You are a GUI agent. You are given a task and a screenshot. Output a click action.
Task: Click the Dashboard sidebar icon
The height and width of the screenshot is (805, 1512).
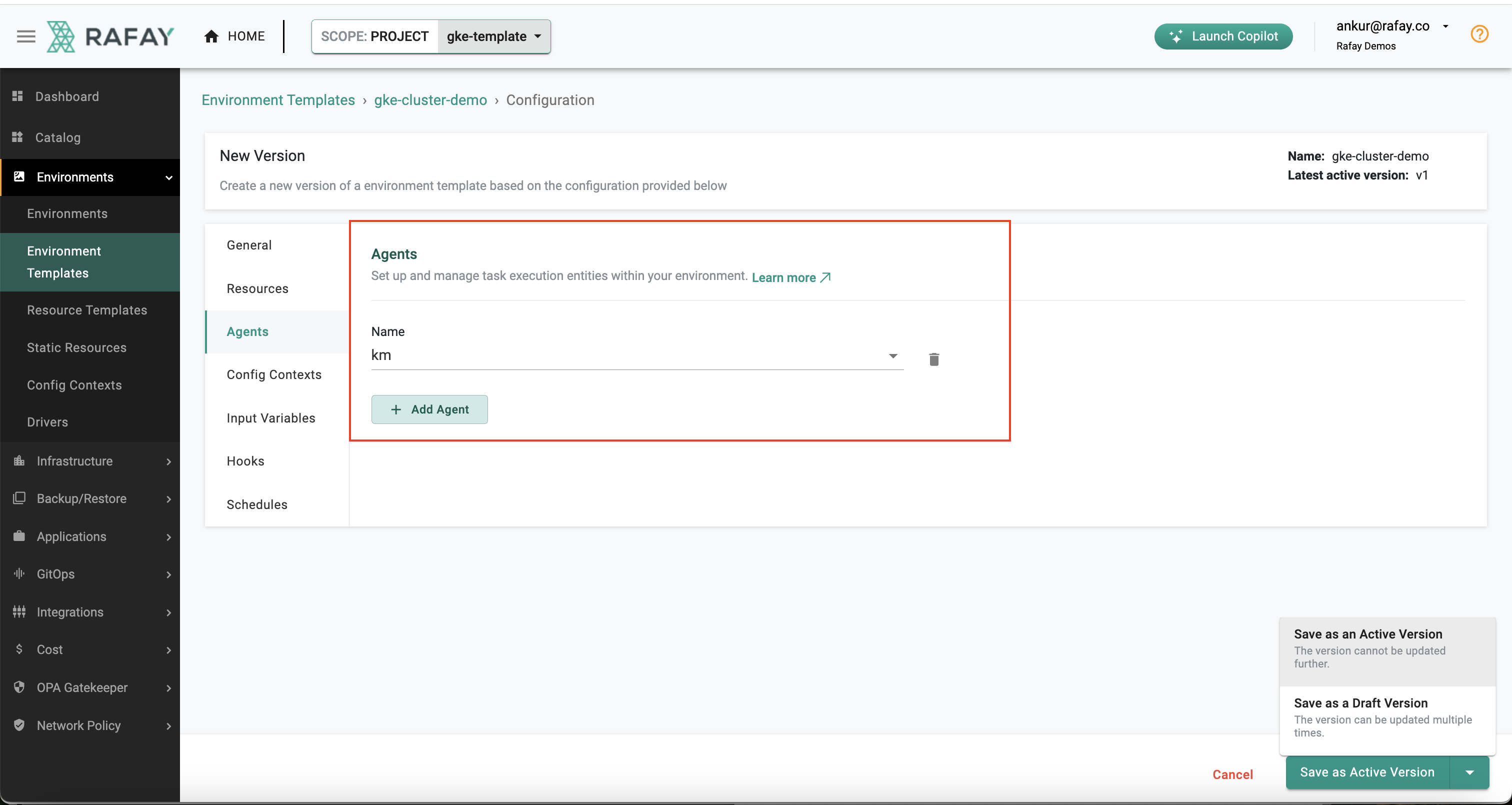(x=17, y=95)
